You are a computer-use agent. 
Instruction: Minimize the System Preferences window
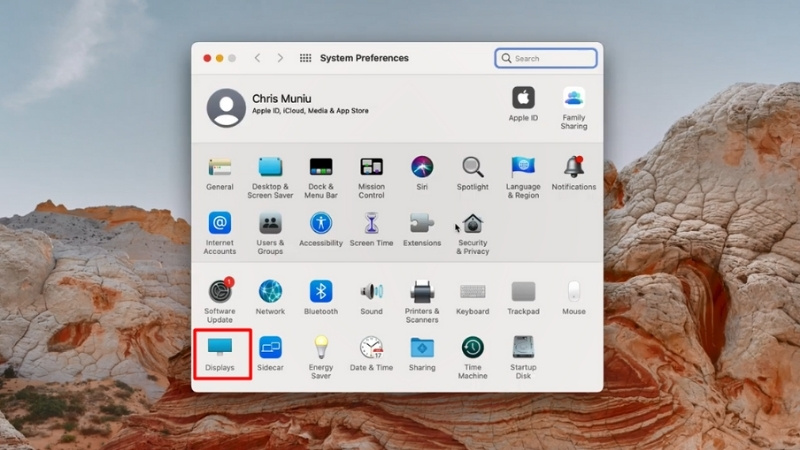[x=219, y=58]
